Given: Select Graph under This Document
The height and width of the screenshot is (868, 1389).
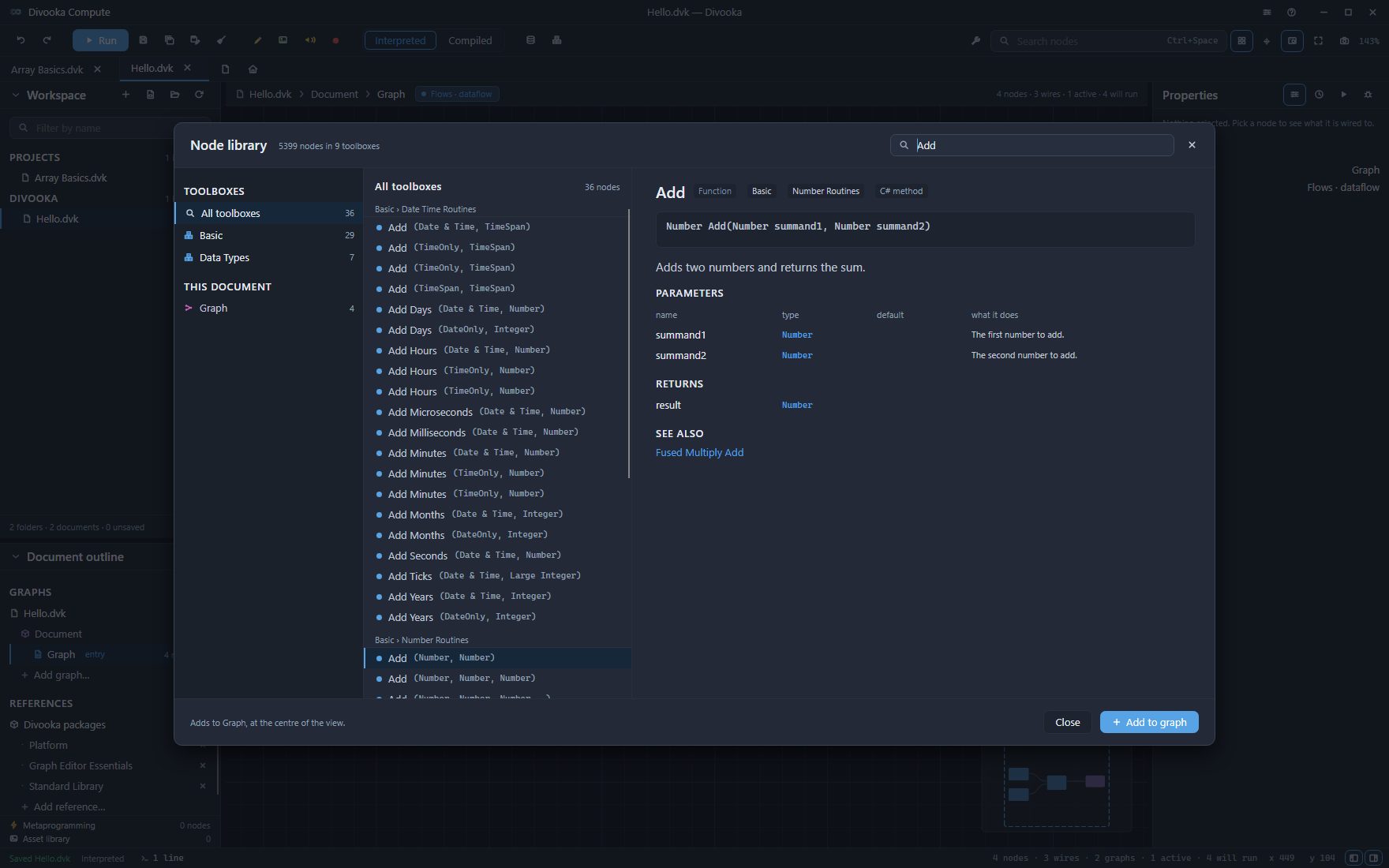Looking at the screenshot, I should pyautogui.click(x=268, y=308).
